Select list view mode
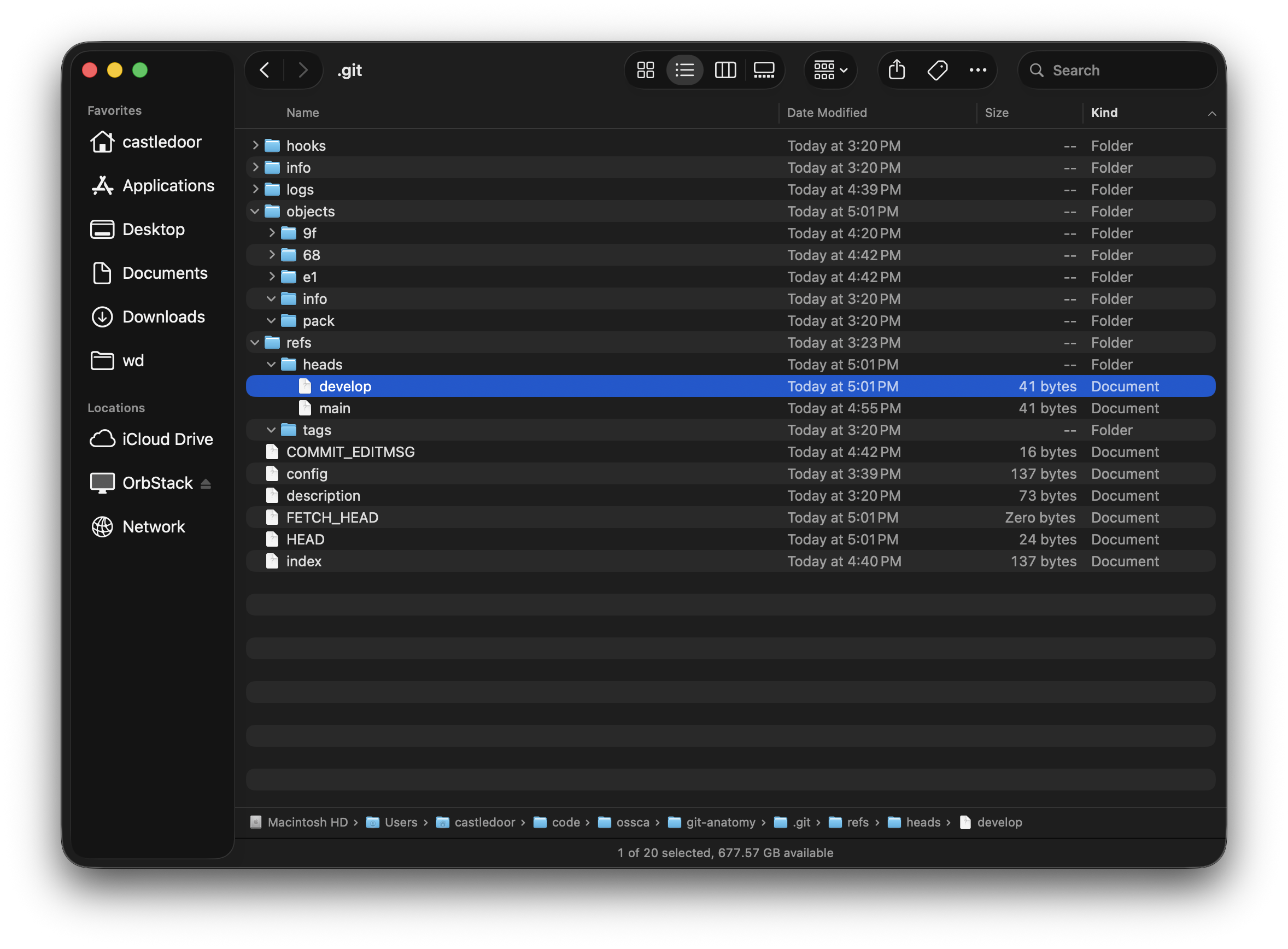This screenshot has height=949, width=1288. (x=684, y=70)
